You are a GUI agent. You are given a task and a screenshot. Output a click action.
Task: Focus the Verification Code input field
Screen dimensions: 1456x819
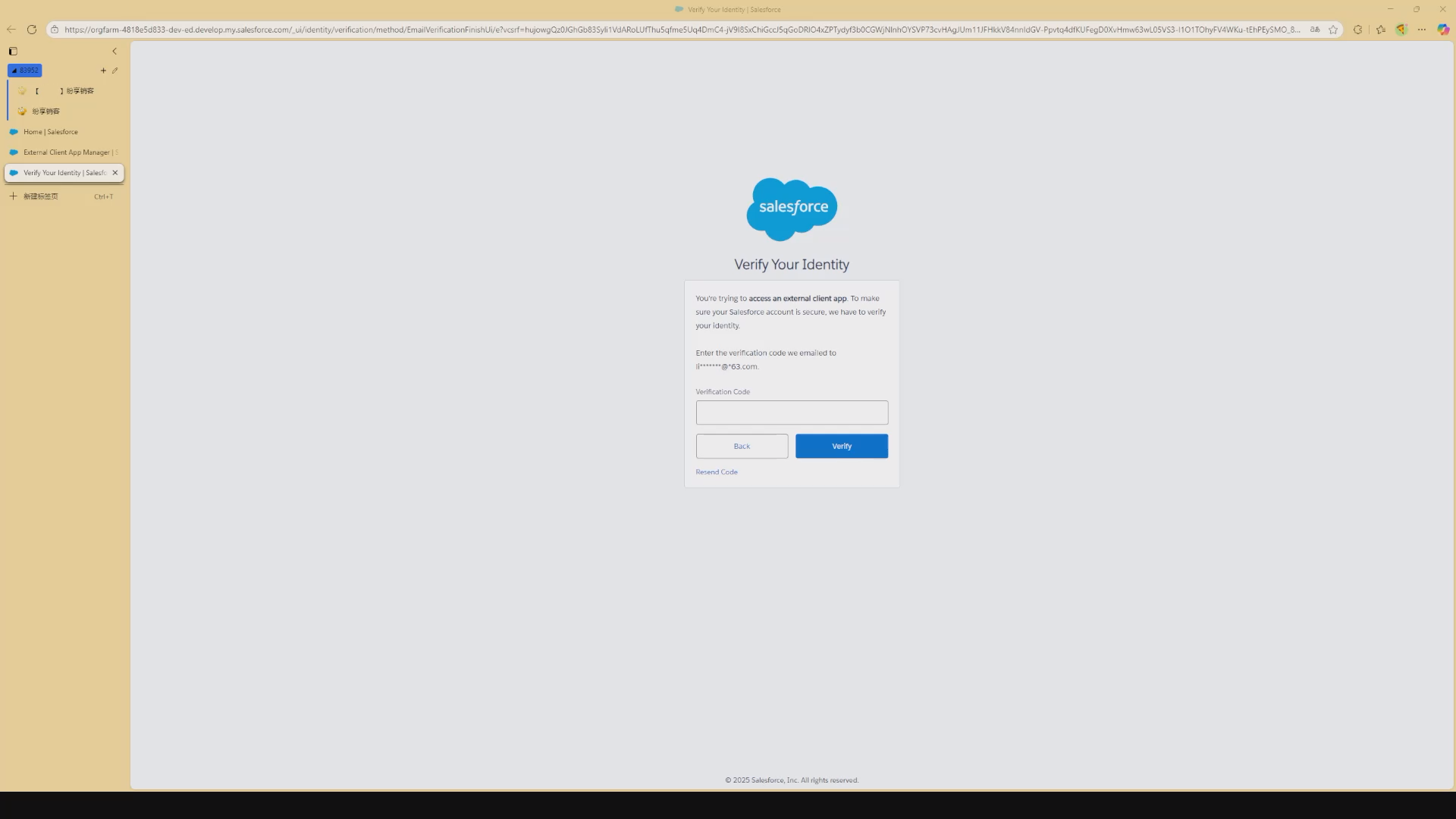point(792,413)
